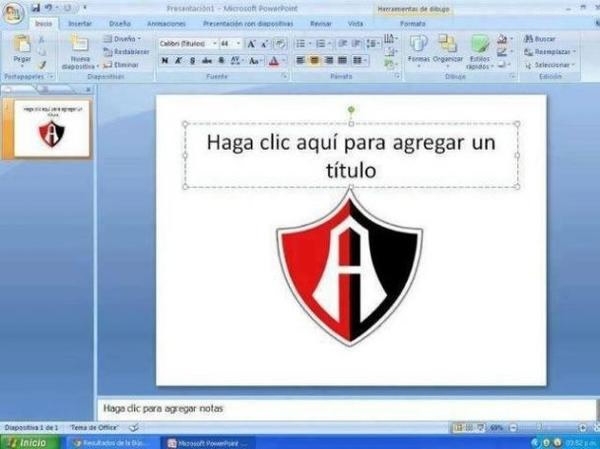Click the red font color A swatch
The height and width of the screenshot is (449, 600).
pos(274,61)
